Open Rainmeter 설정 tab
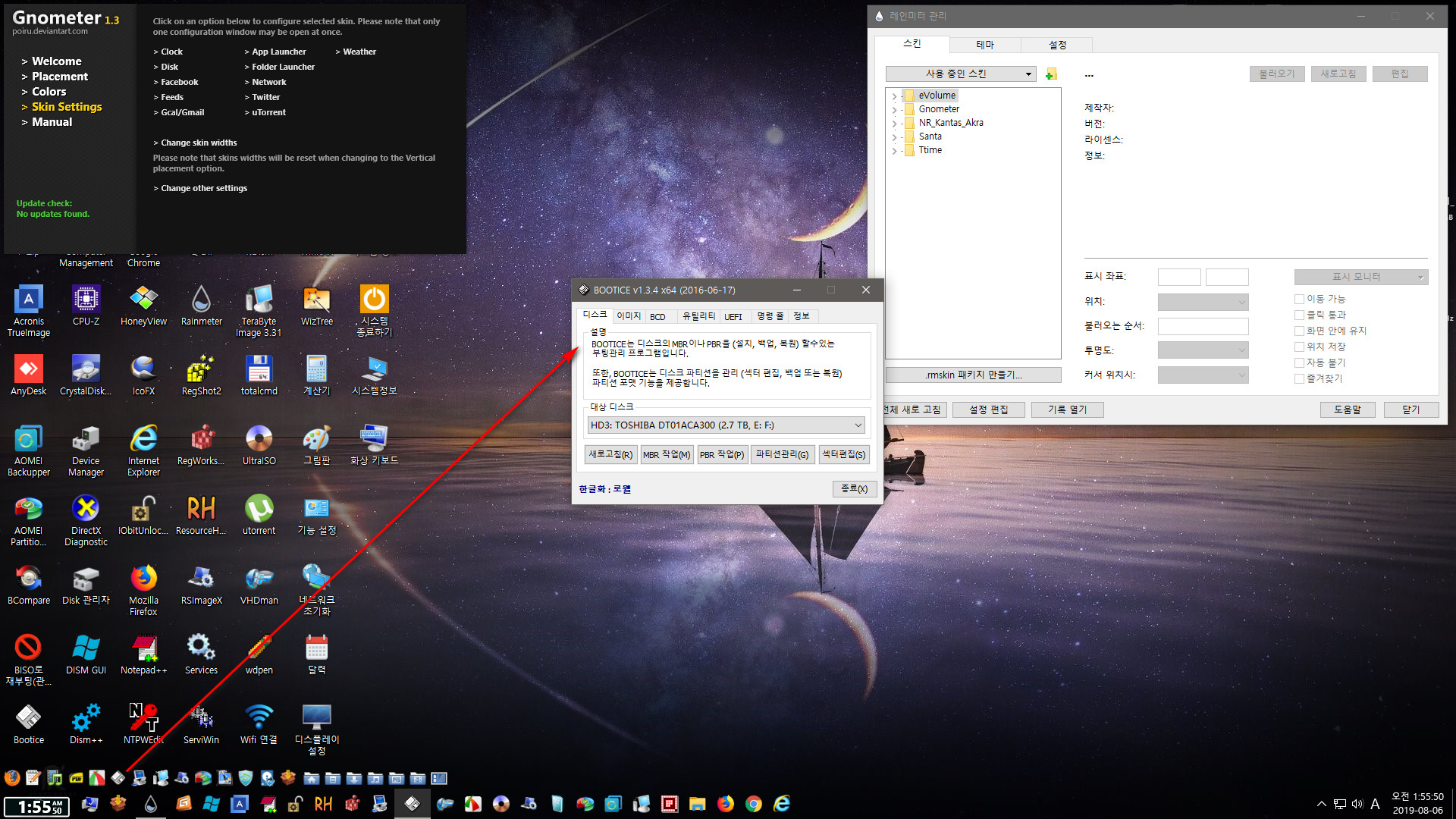 [1057, 45]
